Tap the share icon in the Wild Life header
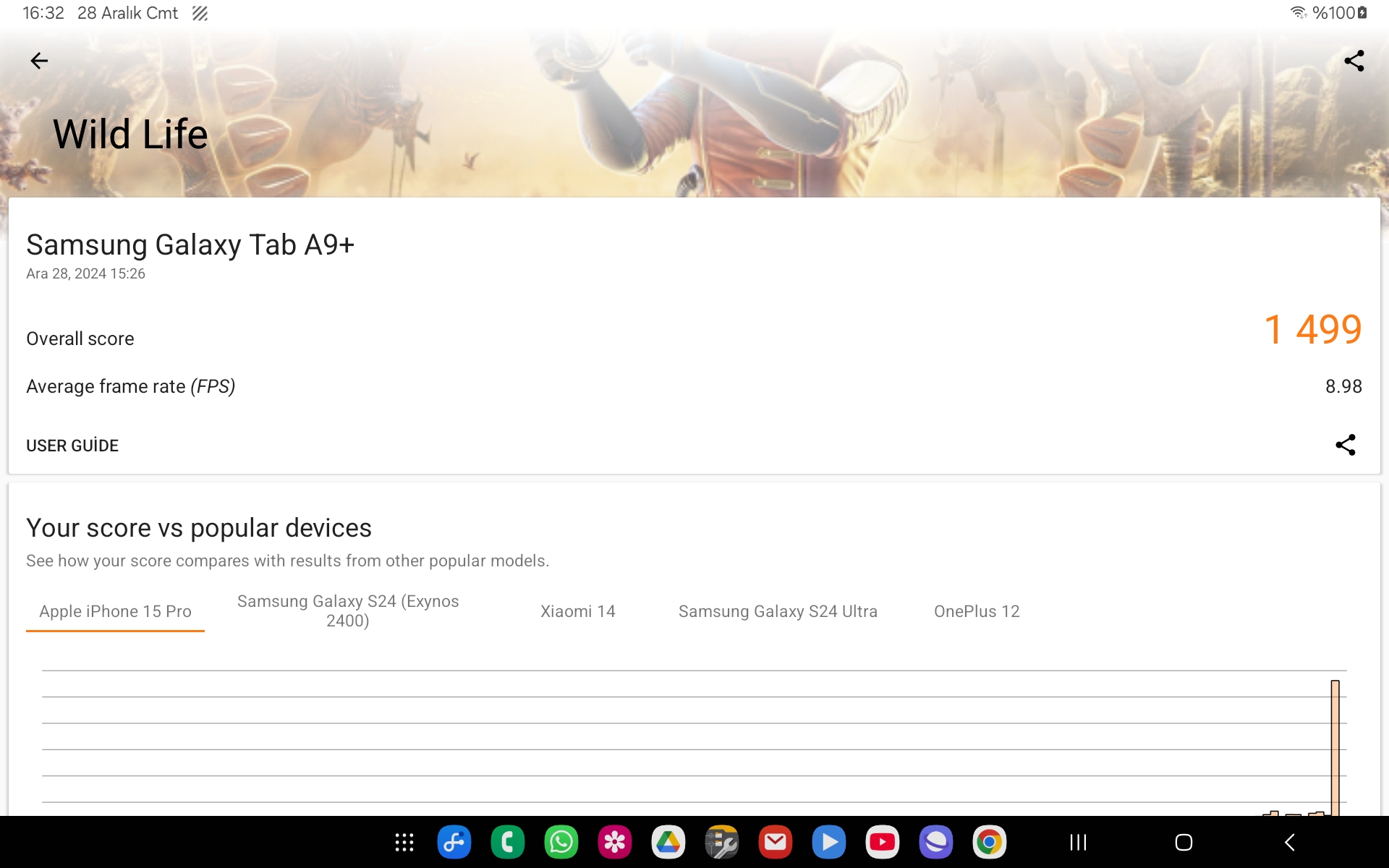Image resolution: width=1389 pixels, height=868 pixels. (1354, 61)
